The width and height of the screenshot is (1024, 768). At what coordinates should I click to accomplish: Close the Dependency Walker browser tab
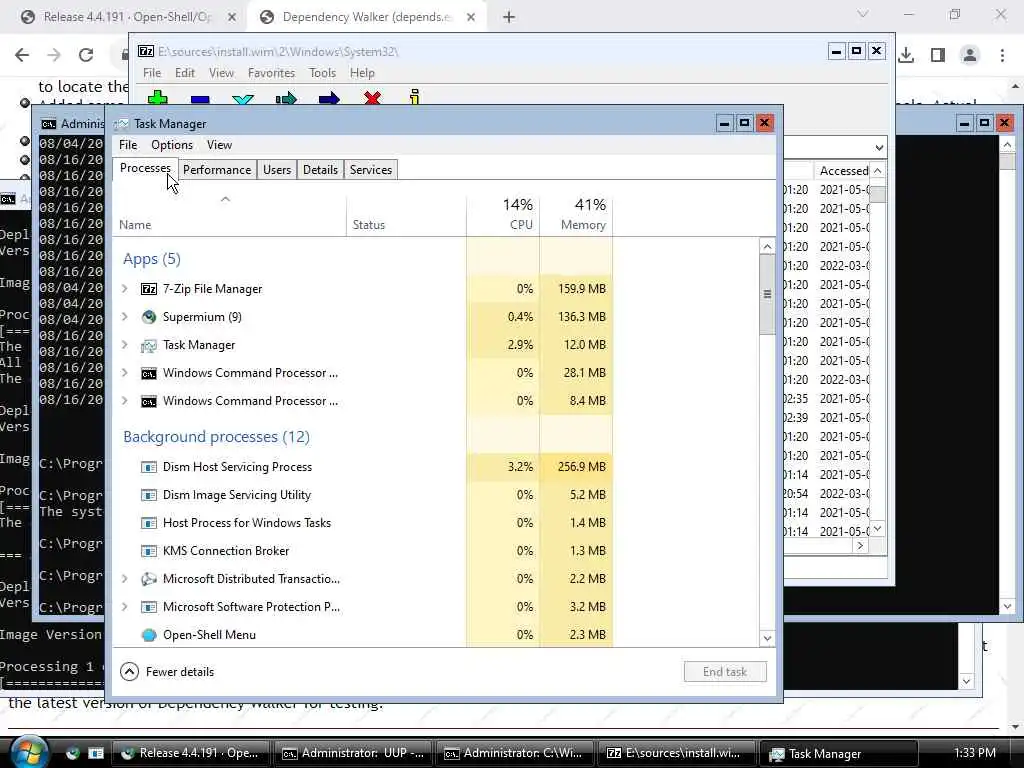click(471, 18)
